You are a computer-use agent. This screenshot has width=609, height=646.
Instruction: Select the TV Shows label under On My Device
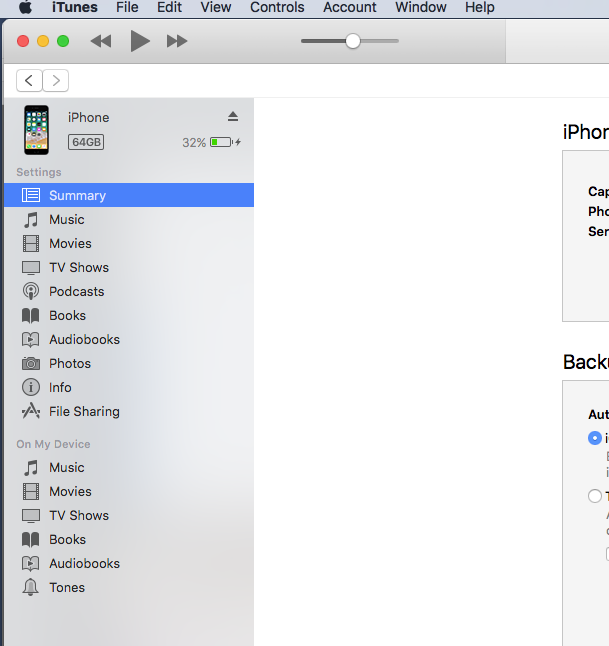[79, 515]
